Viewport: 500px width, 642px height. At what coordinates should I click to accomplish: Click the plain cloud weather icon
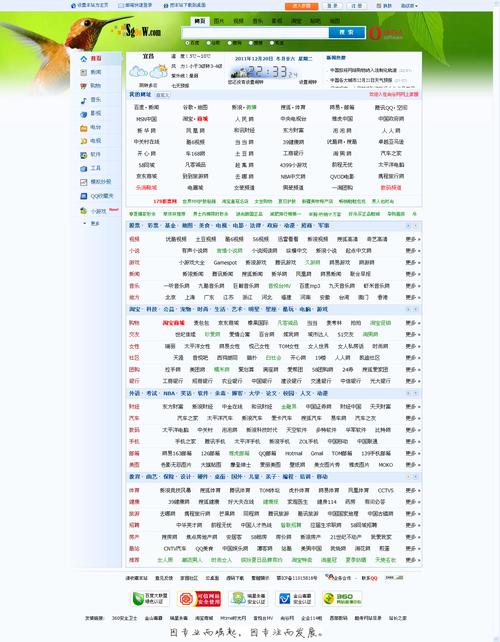pos(138,72)
